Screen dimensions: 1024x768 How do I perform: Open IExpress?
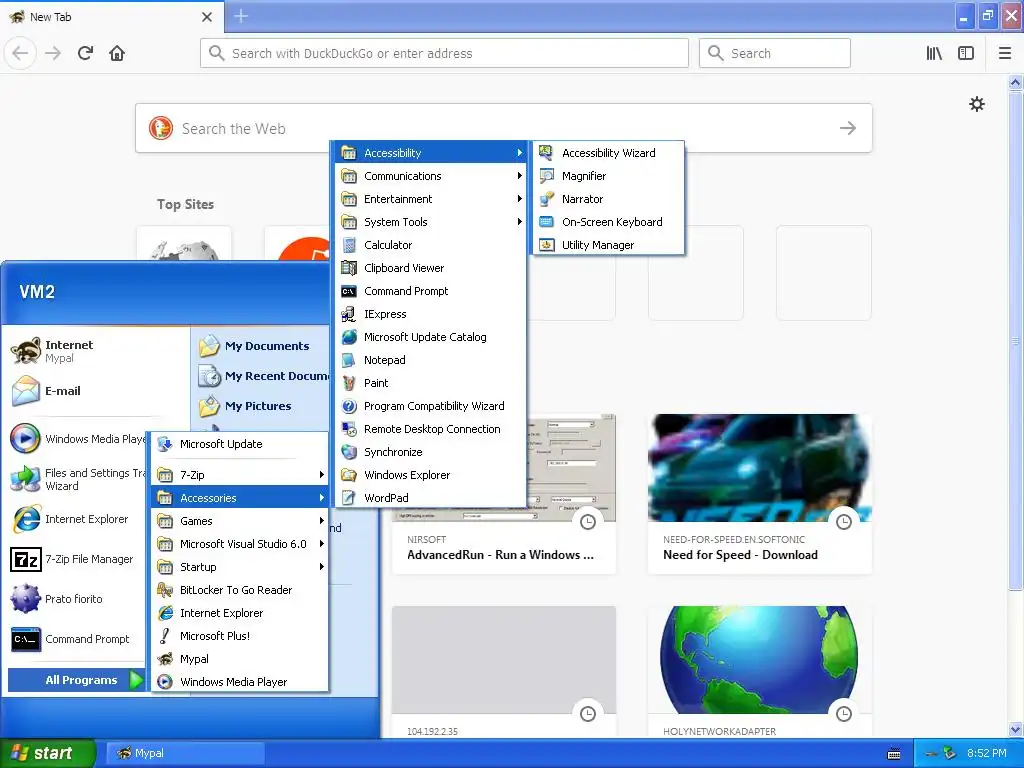click(431, 314)
